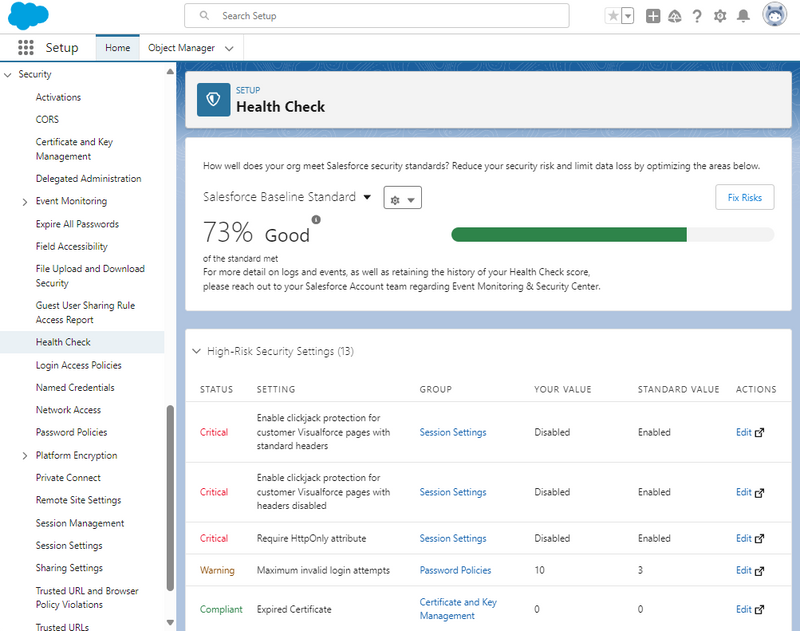Open Delegated Administration in the sidebar
Screen dimensions: 800x631
tap(88, 179)
